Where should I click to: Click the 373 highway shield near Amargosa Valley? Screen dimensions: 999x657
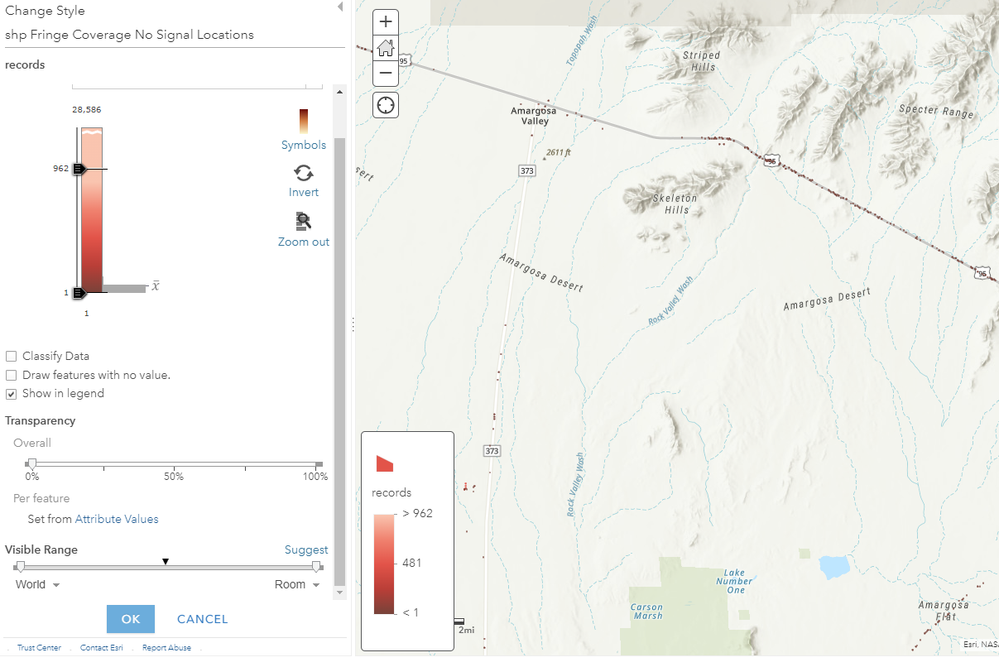click(527, 171)
